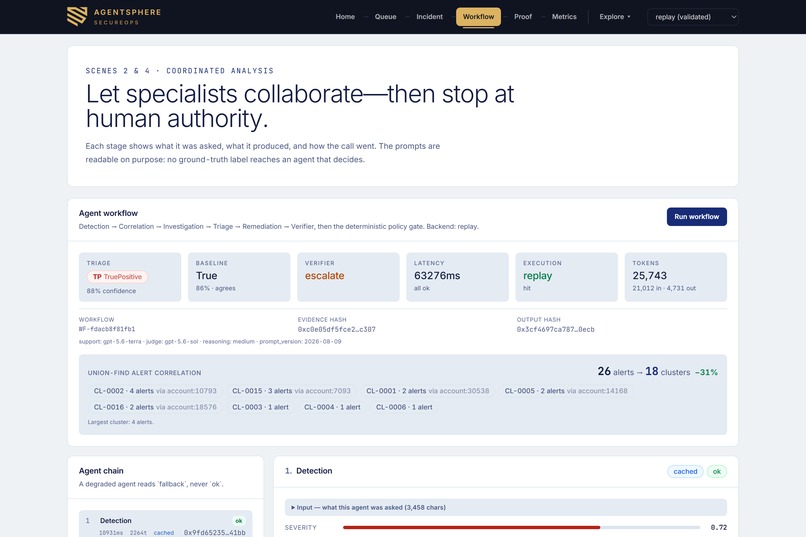
Task: Open the Incident nav item
Action: click(429, 17)
